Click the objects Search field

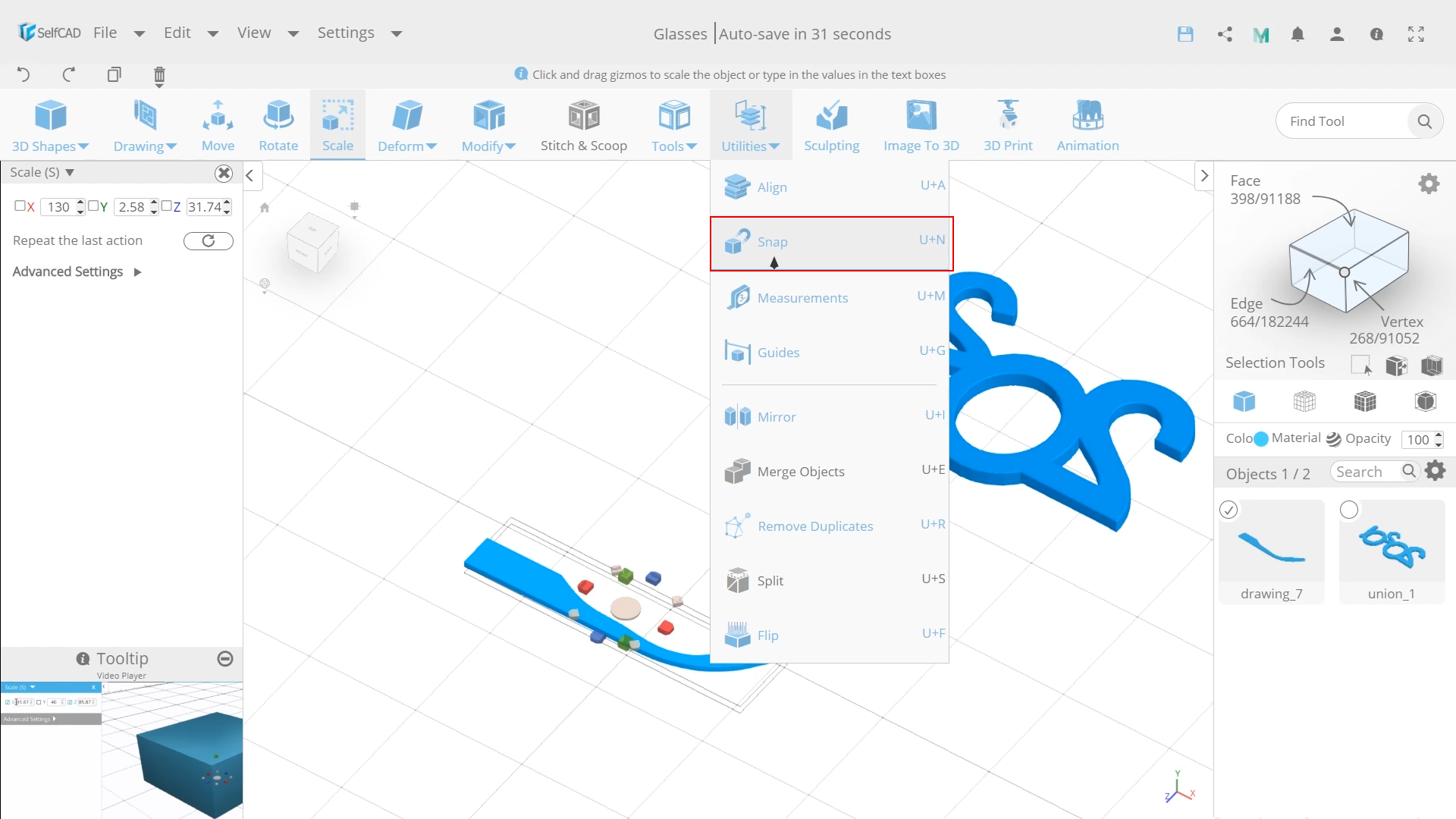[1367, 472]
